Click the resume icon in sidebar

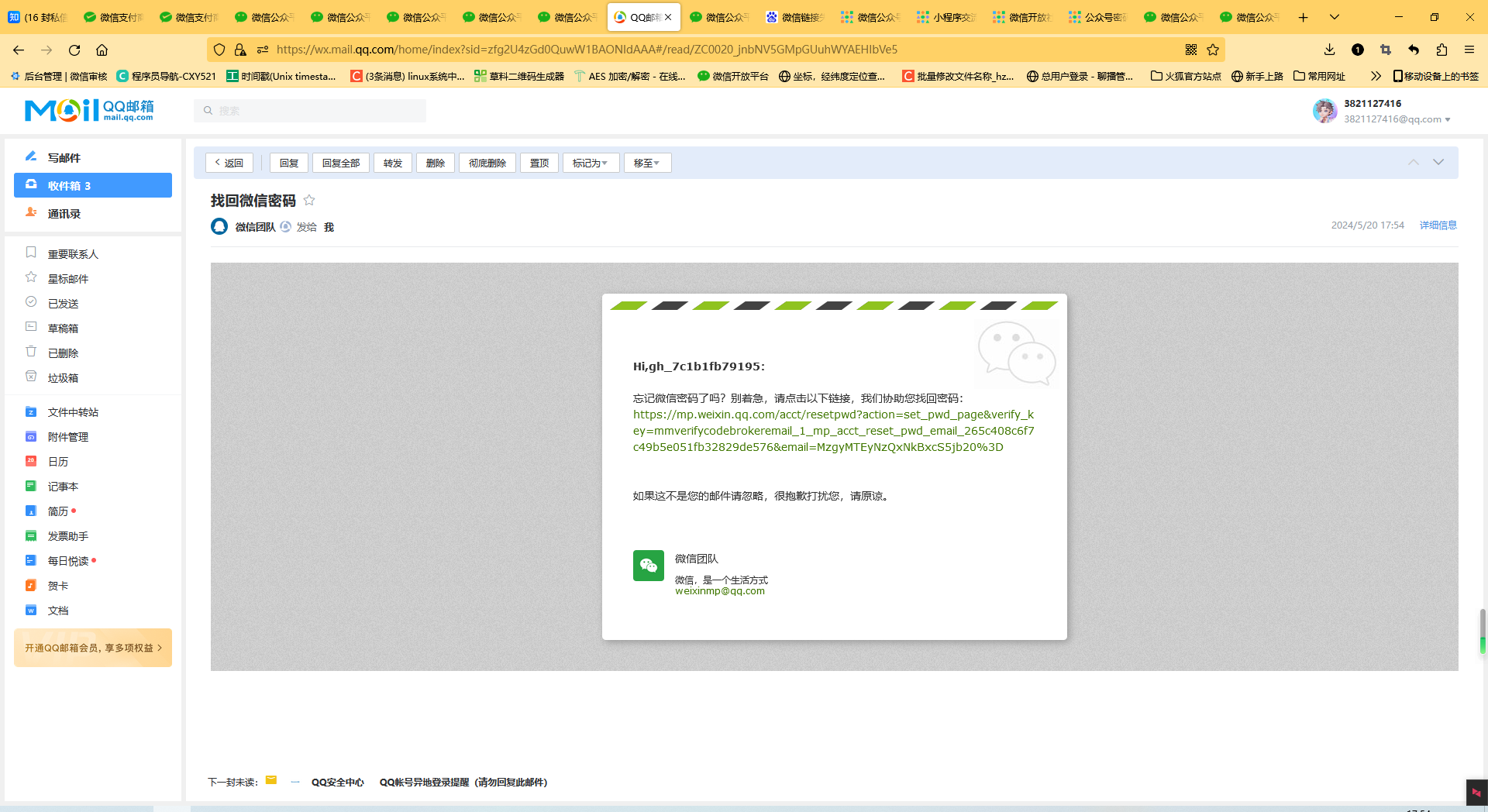pos(31,511)
